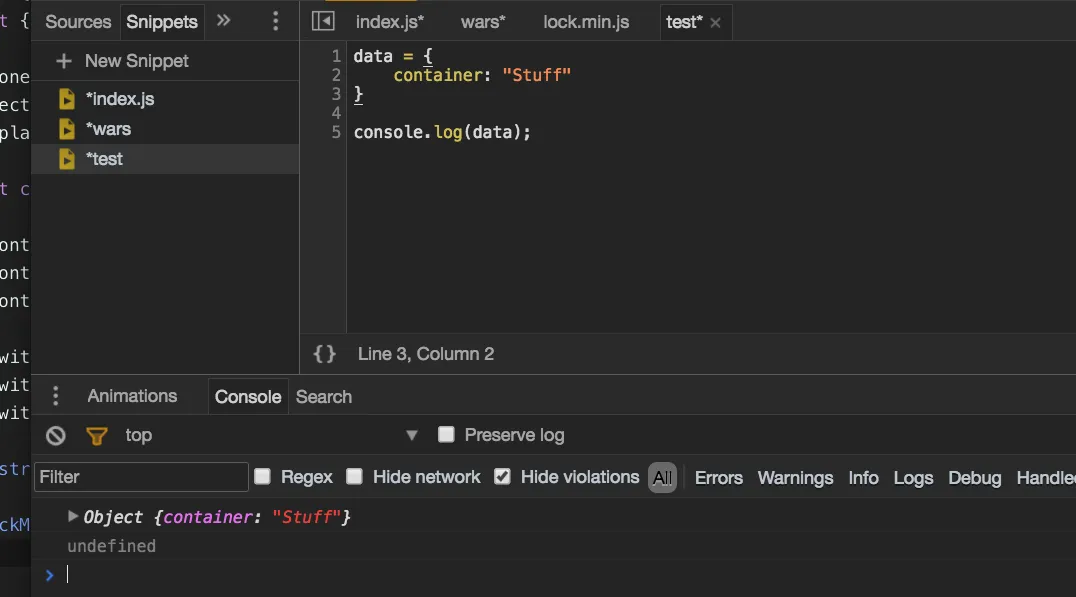Click the console.log(data); code line
1076x597 pixels.
[442, 132]
